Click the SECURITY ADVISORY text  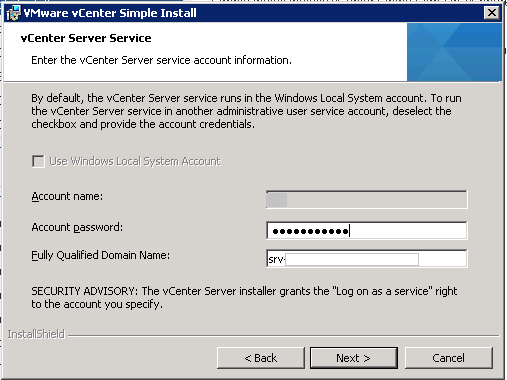tap(244, 298)
